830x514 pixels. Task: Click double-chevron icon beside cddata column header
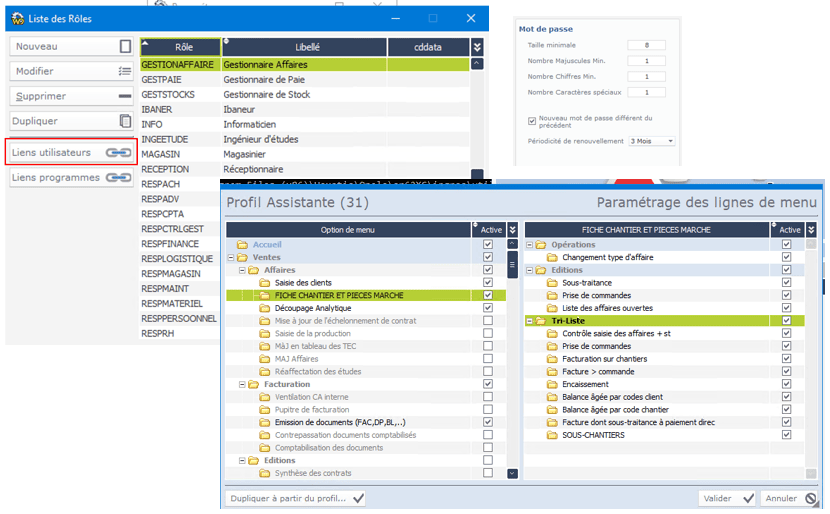click(477, 47)
